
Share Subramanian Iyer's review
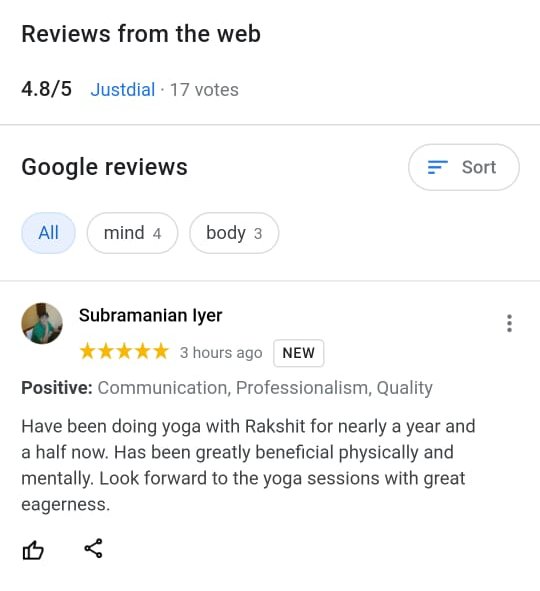[93, 548]
